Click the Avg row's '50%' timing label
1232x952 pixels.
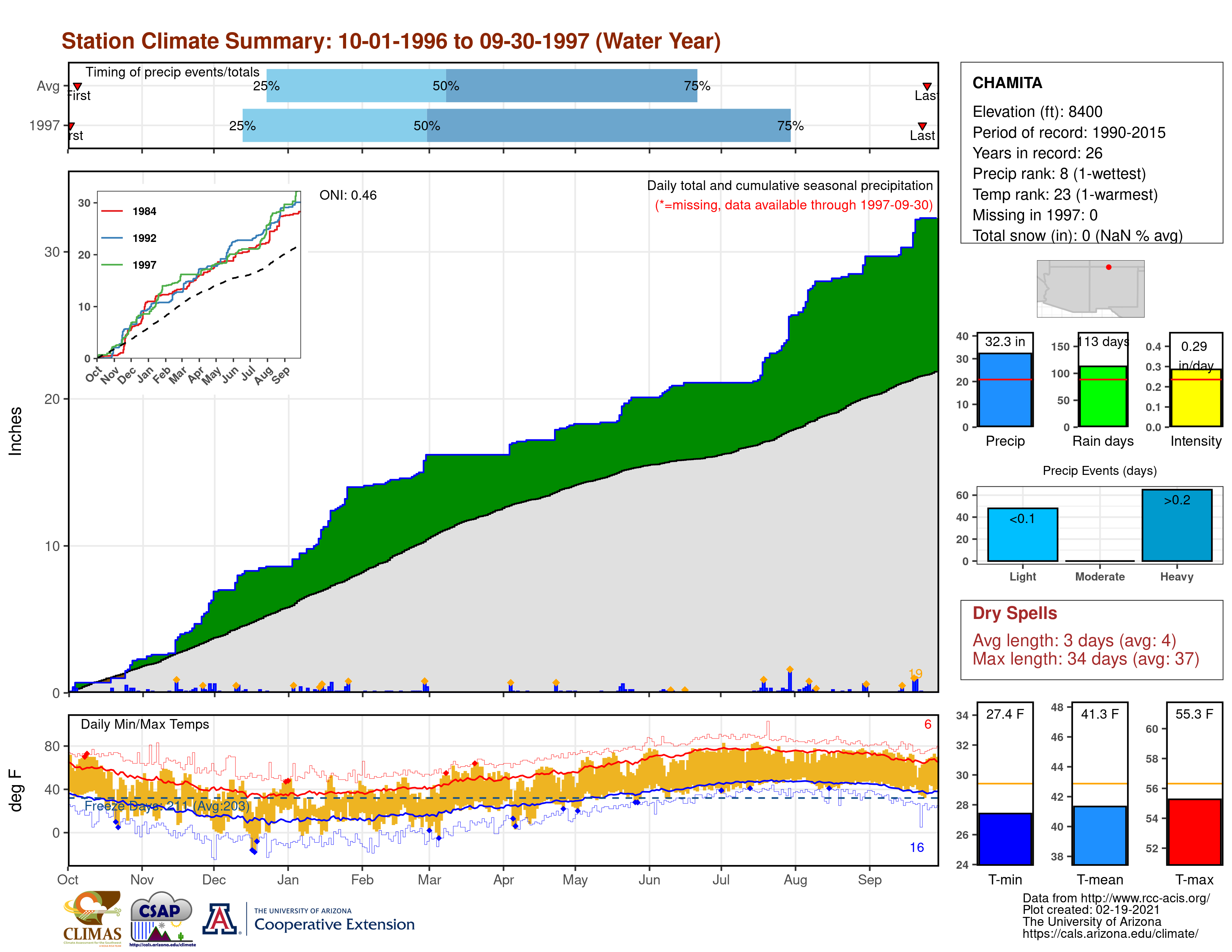click(446, 86)
